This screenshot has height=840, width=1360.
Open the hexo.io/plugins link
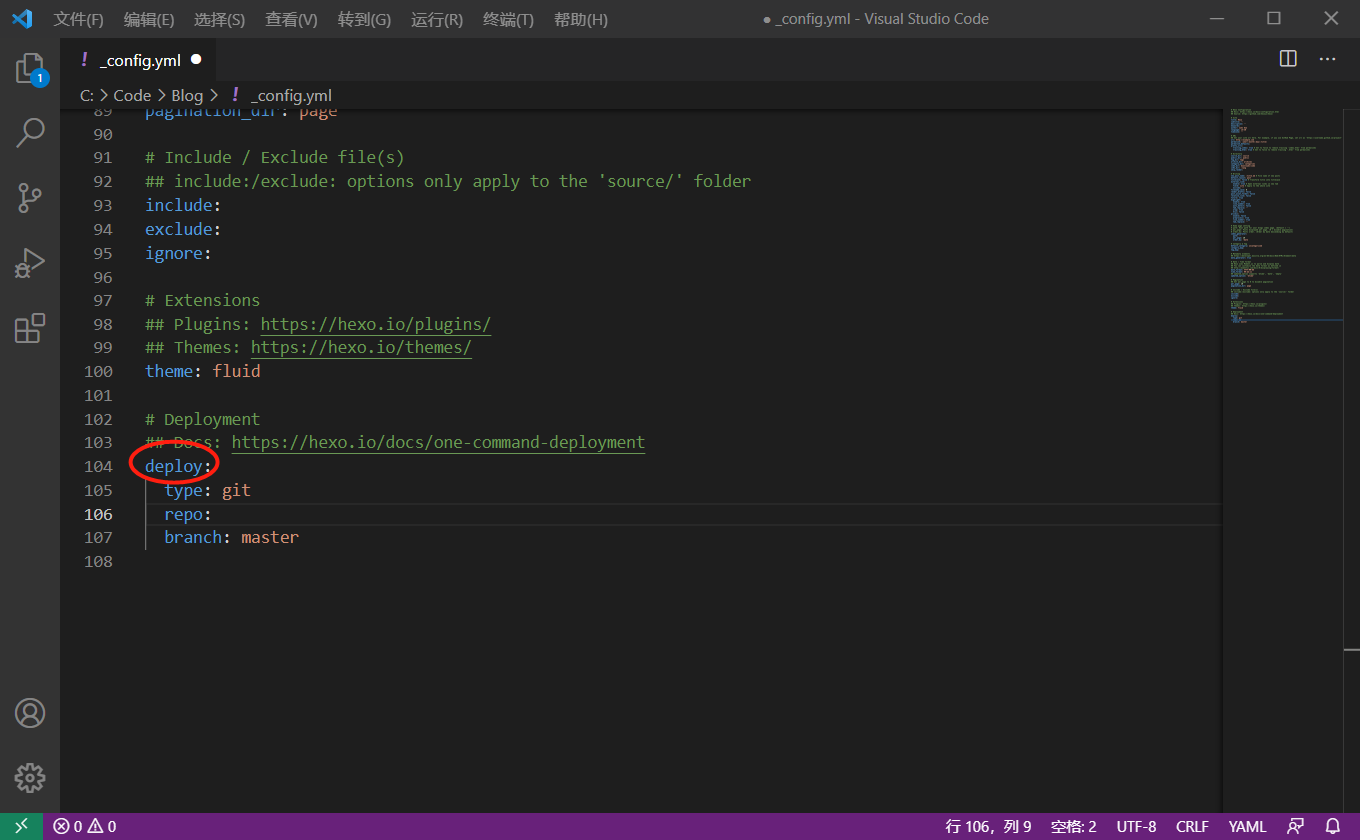coord(376,324)
